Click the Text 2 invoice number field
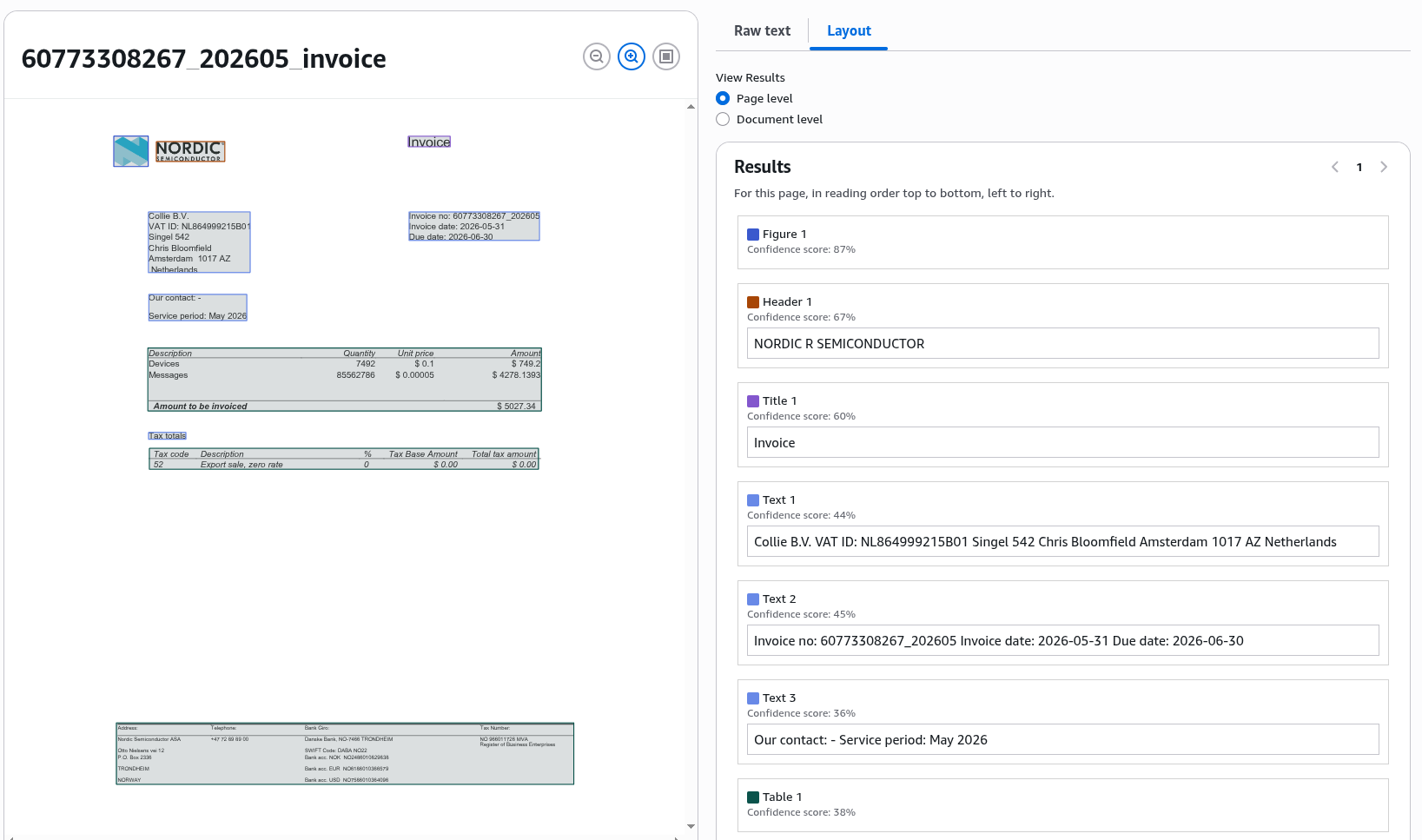This screenshot has height=840, width=1422. click(1062, 640)
